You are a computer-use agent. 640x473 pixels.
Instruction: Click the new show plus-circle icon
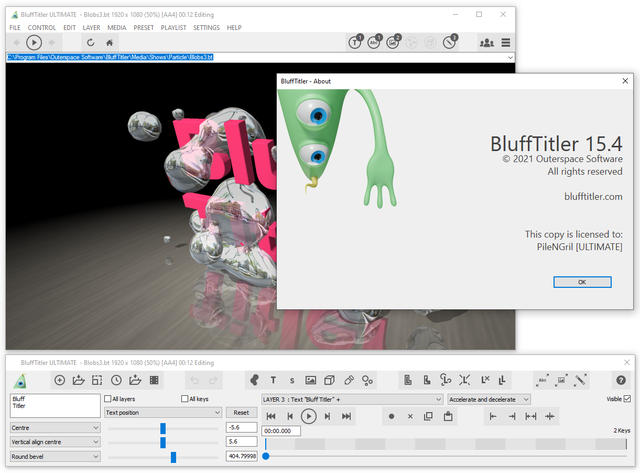[60, 380]
